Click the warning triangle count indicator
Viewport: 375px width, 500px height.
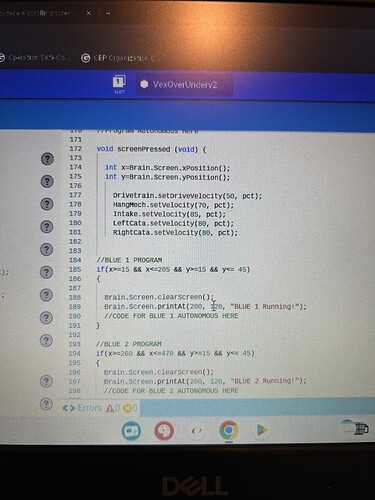(x=112, y=408)
